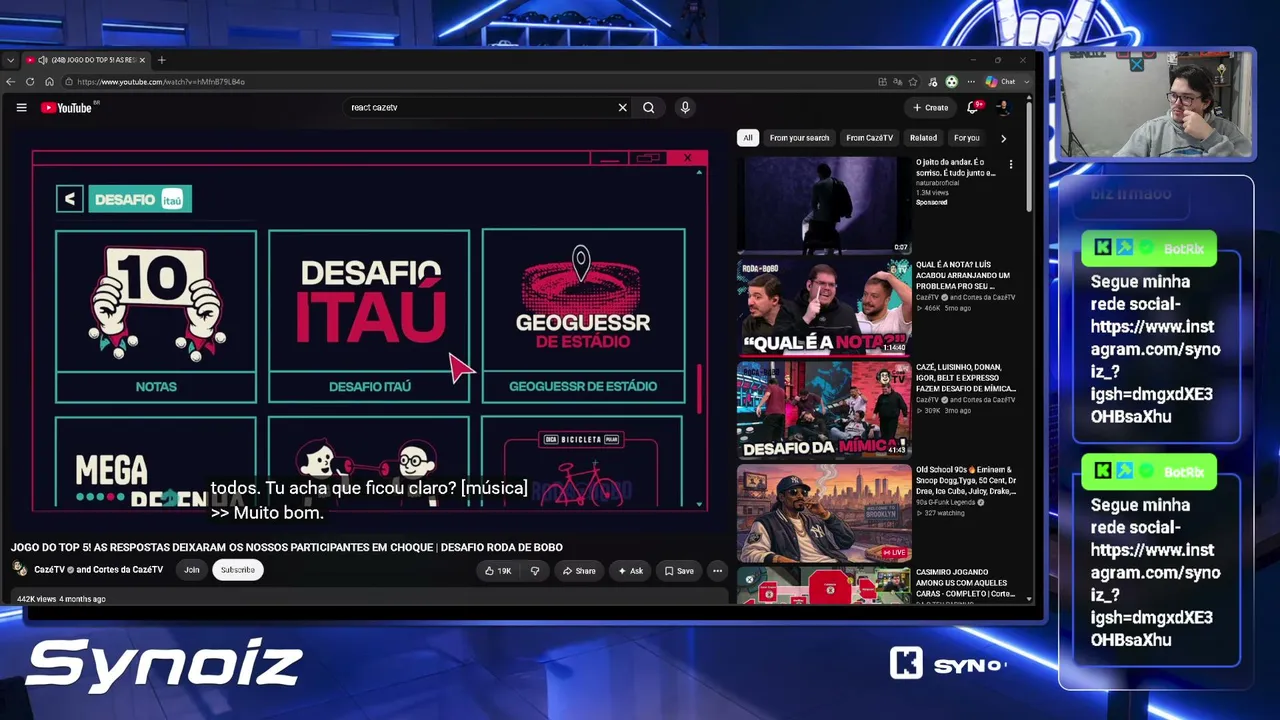Open more actions under the video
1280x720 pixels.
[717, 571]
